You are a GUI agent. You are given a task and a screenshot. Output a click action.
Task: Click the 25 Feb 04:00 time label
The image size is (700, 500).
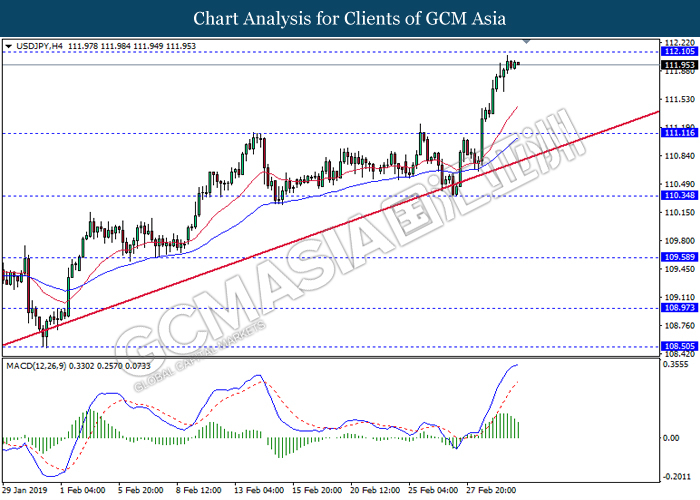[433, 490]
